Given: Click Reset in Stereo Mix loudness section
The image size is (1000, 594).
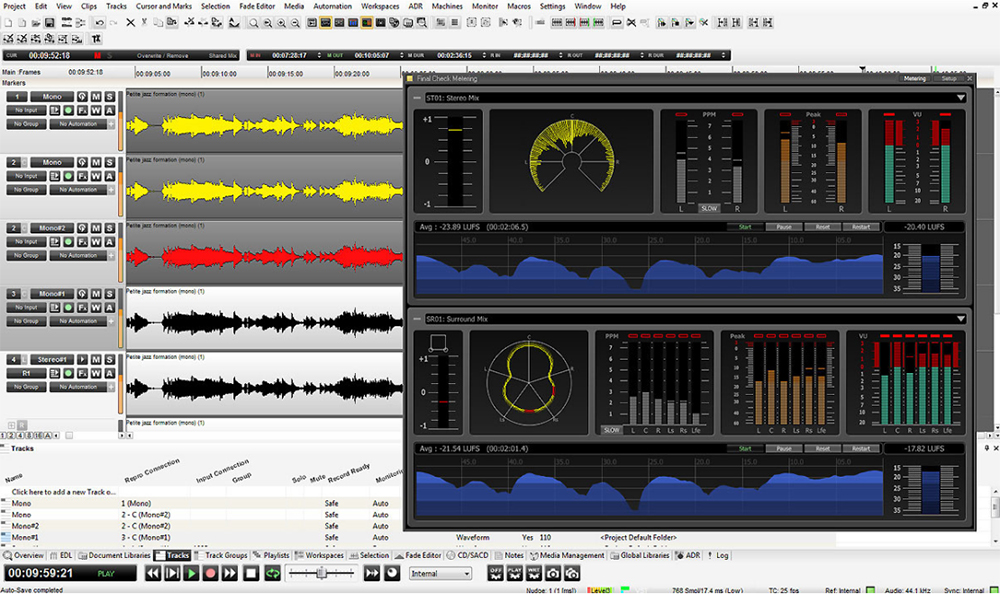Looking at the screenshot, I should tap(823, 227).
